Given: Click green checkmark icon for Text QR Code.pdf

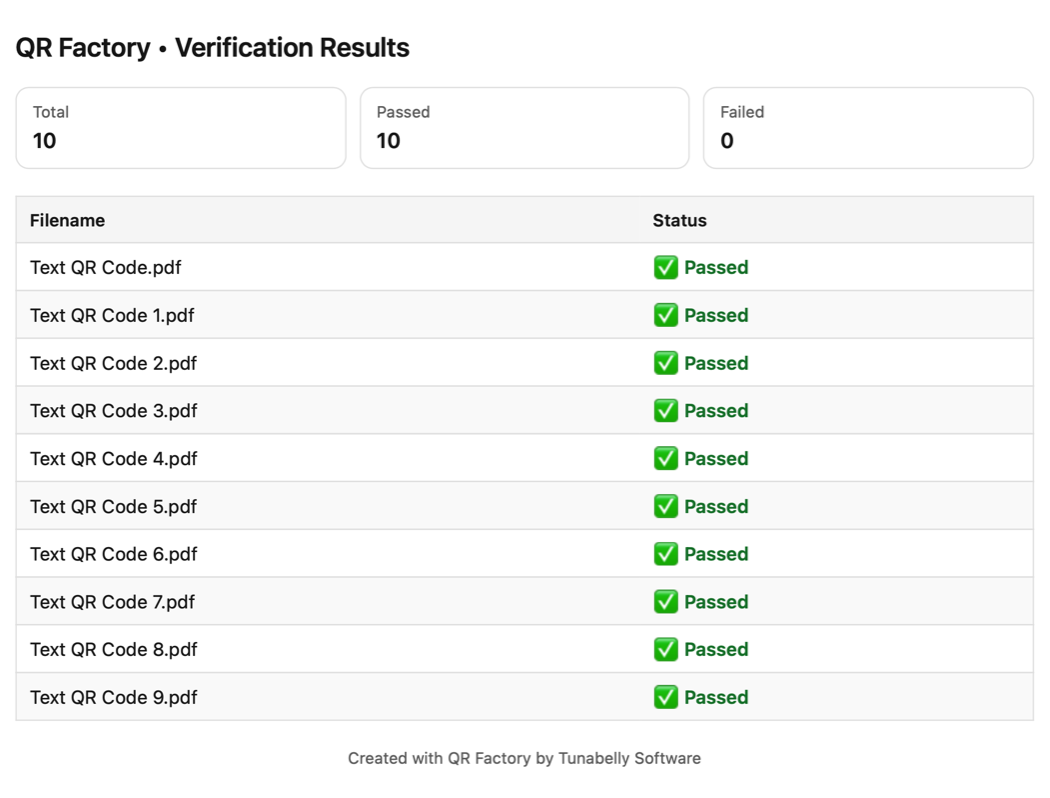Looking at the screenshot, I should click(666, 267).
